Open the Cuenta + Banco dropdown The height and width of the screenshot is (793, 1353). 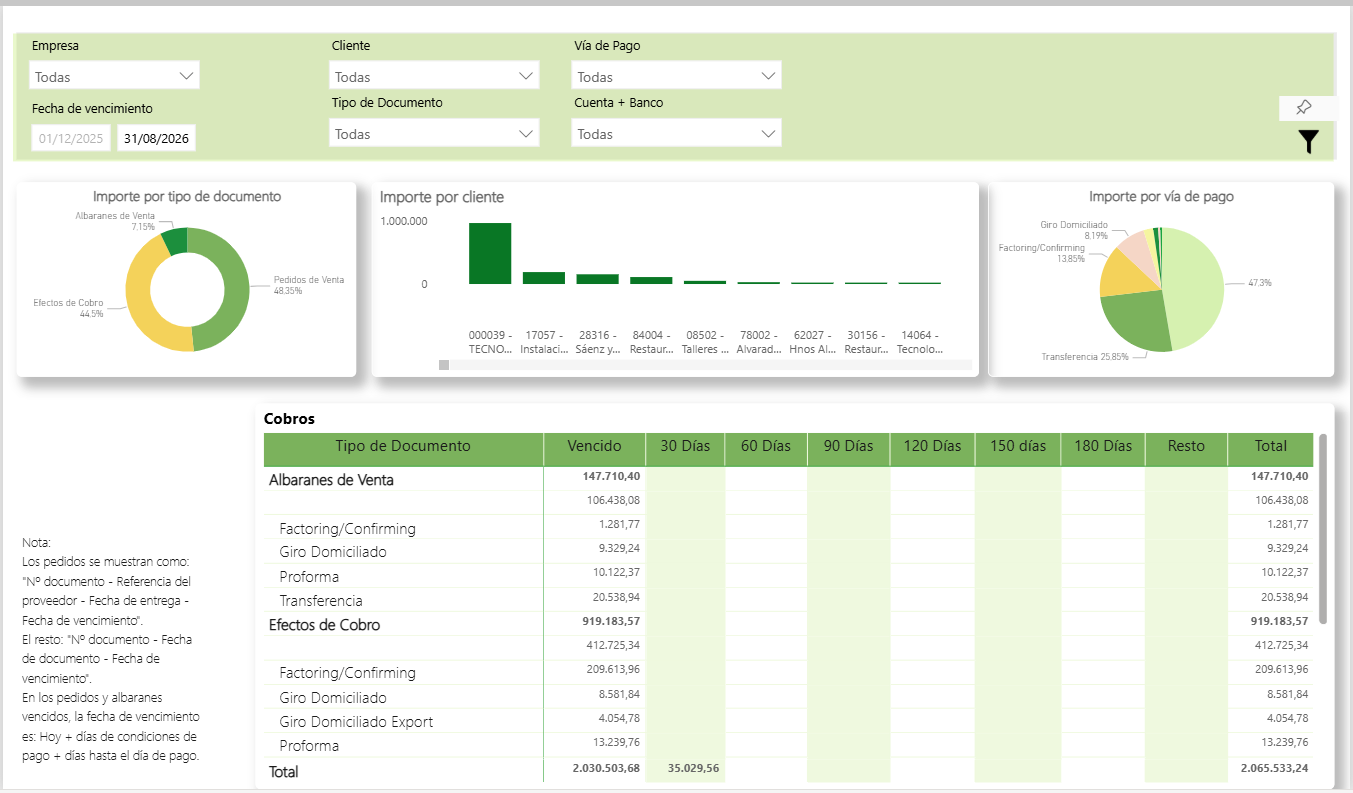tap(676, 134)
